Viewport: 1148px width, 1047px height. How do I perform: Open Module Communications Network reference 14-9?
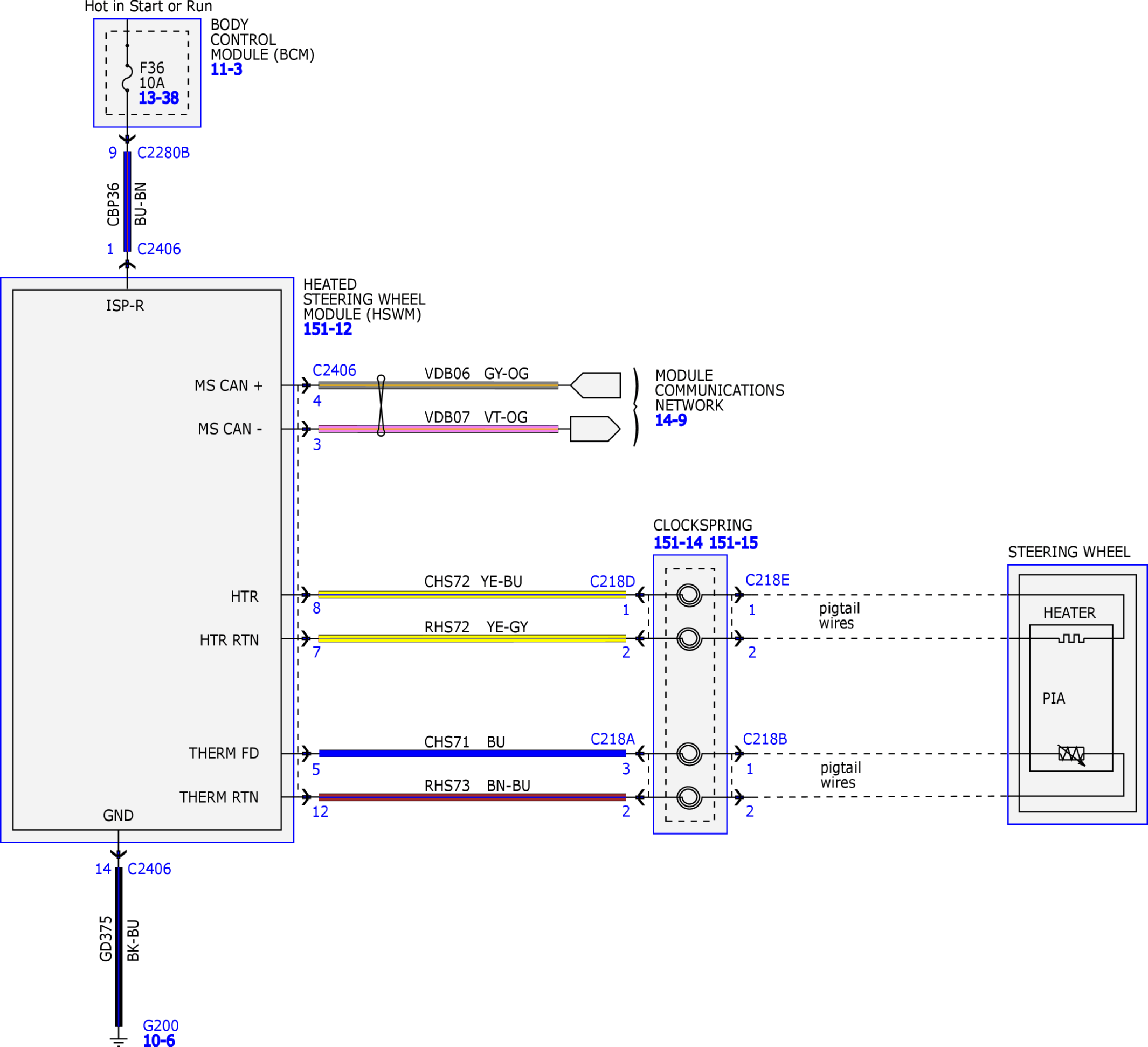[671, 421]
